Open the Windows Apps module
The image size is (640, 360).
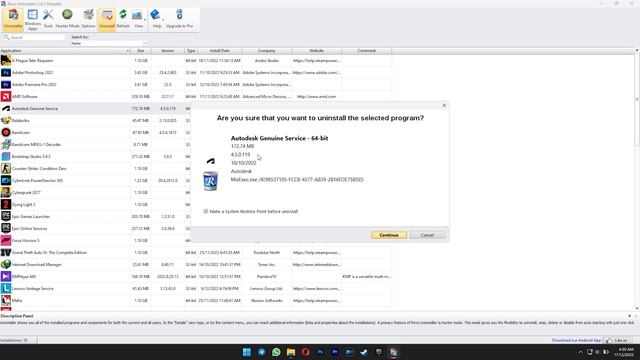coord(33,19)
